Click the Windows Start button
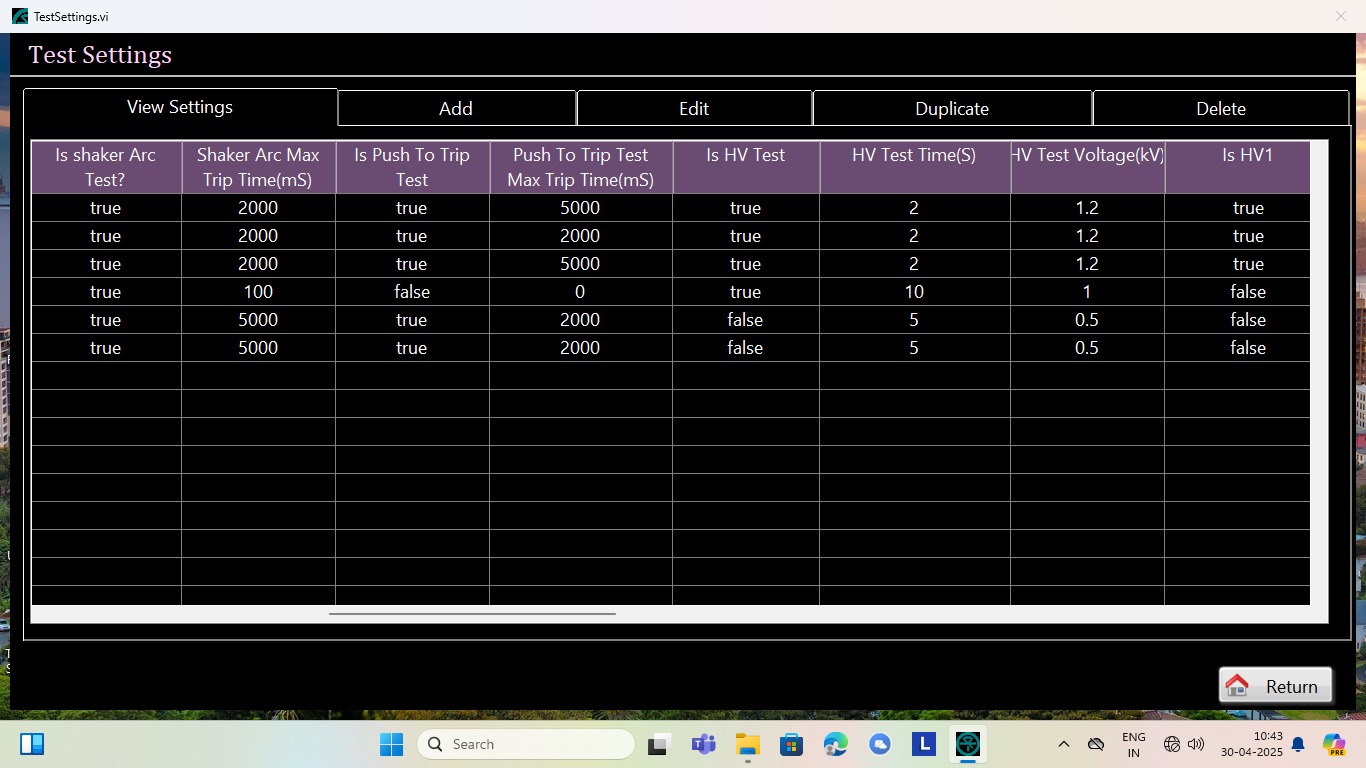 tap(391, 744)
